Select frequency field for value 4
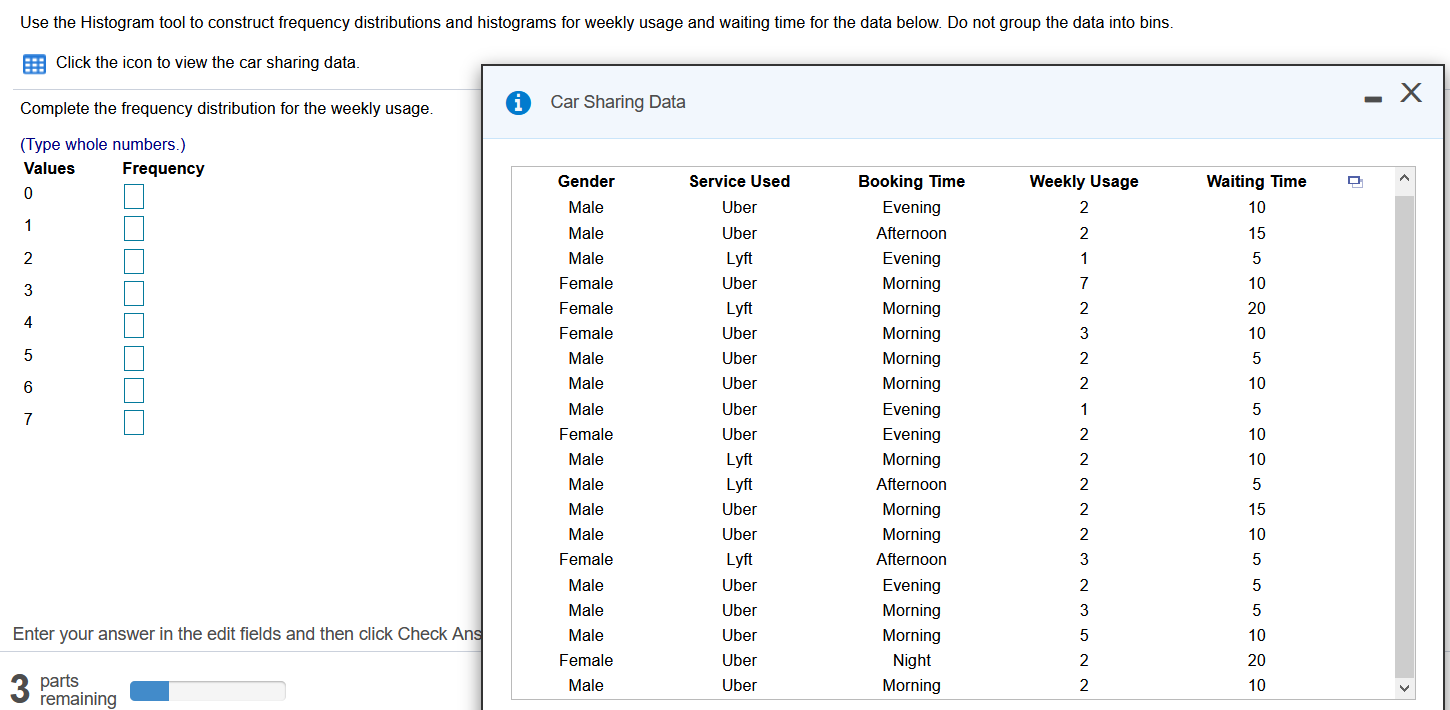Image resolution: width=1450 pixels, height=710 pixels. (134, 325)
